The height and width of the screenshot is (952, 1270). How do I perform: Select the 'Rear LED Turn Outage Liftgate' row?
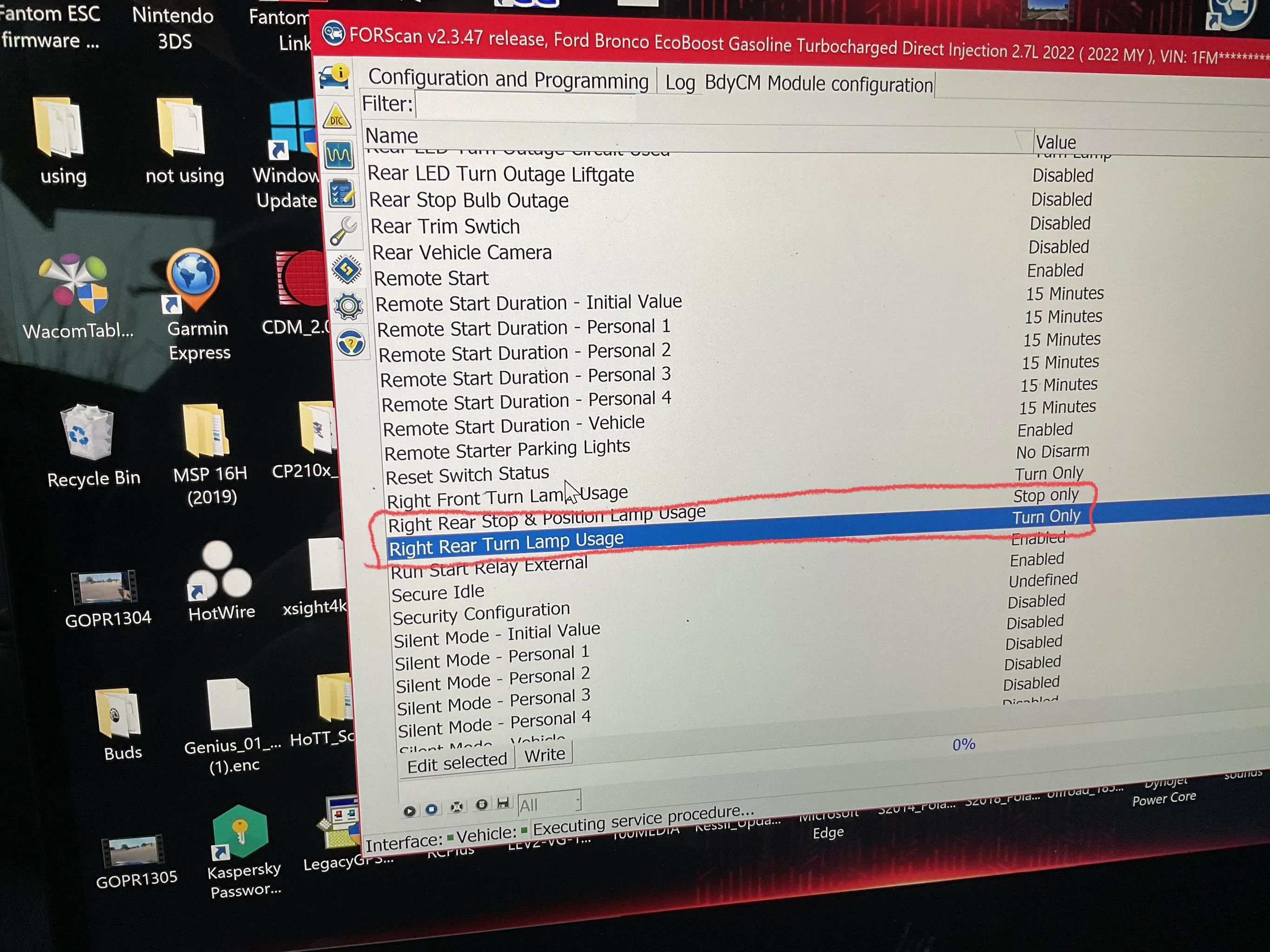818,174
